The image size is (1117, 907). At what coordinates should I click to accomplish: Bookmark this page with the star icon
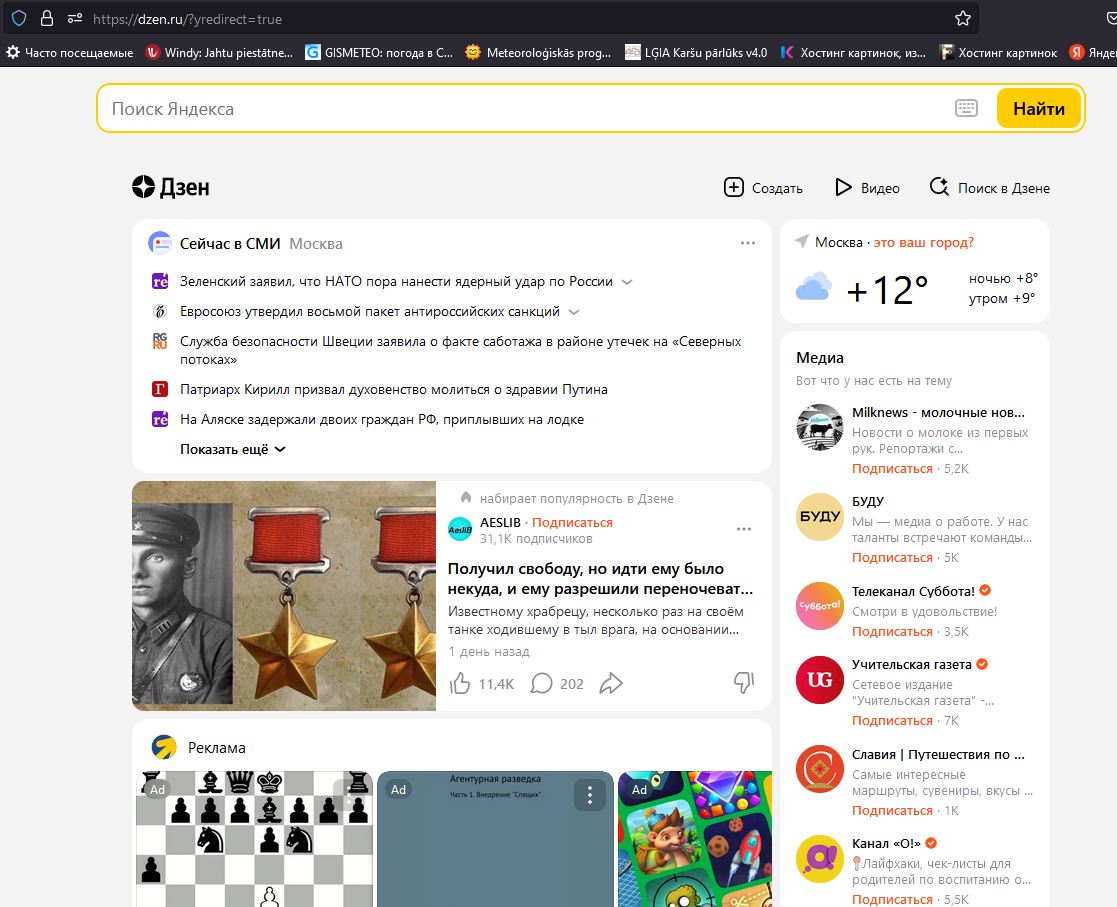[x=962, y=19]
